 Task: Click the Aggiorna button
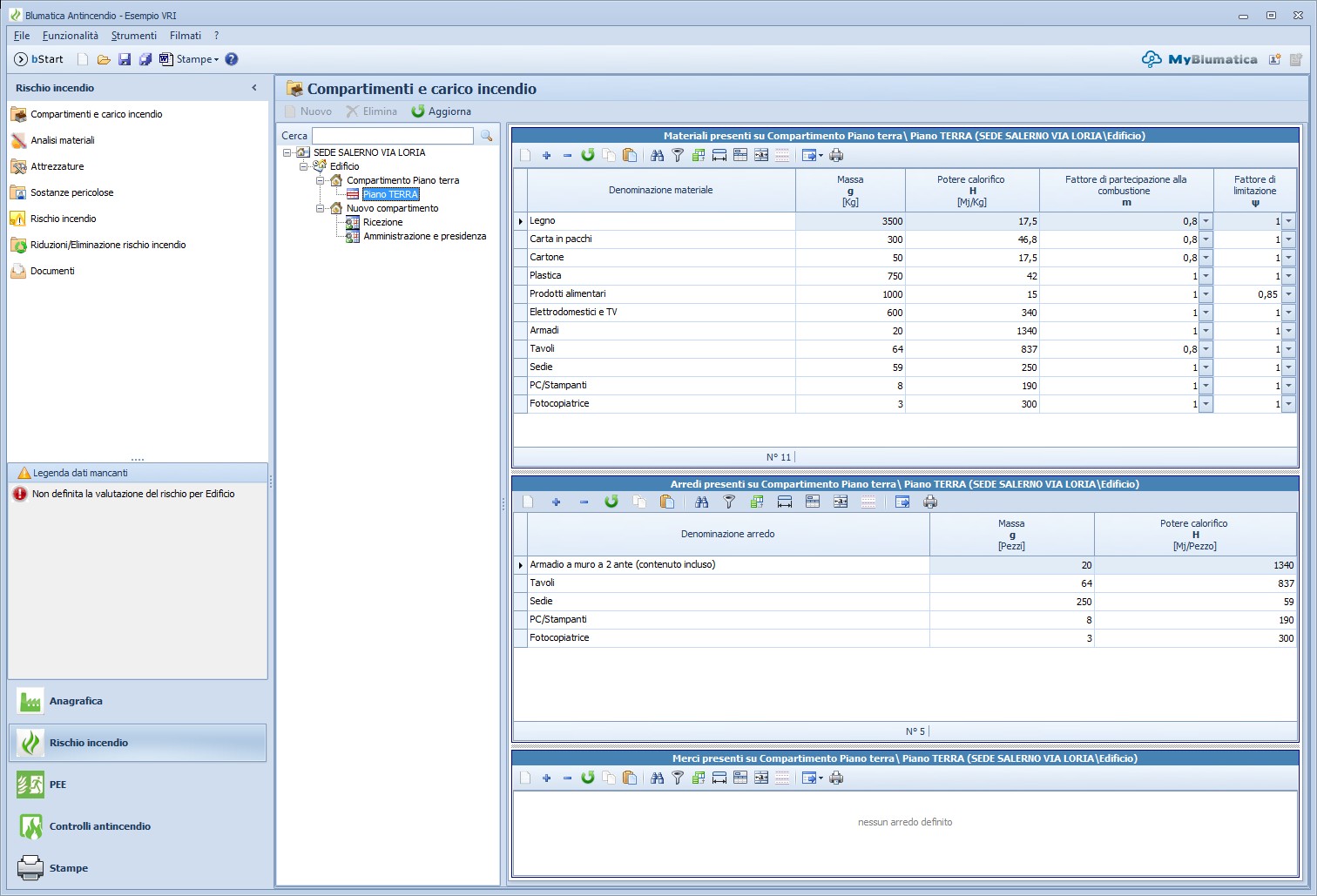(441, 111)
